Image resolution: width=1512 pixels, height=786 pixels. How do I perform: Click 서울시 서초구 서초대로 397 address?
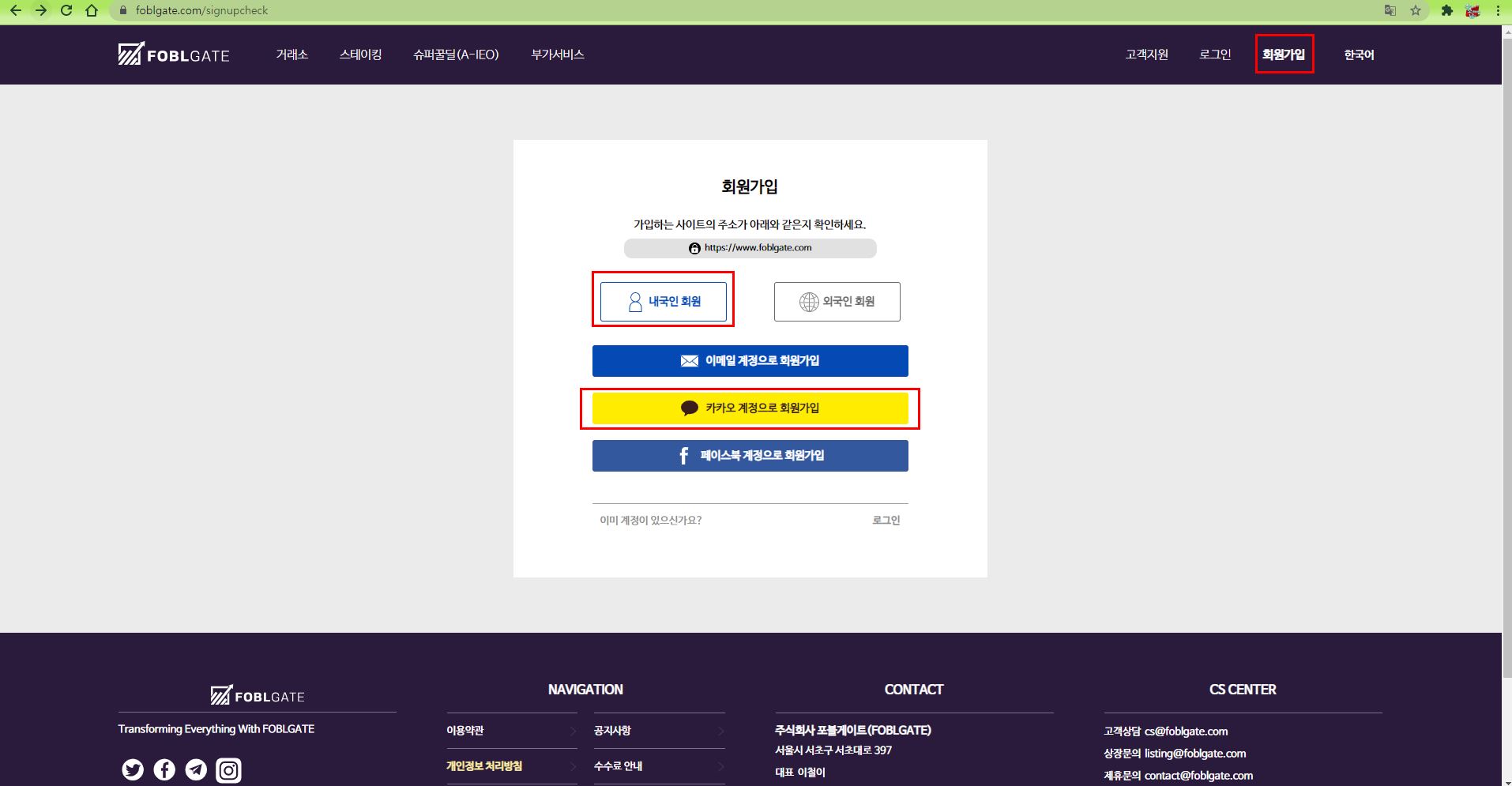point(833,750)
